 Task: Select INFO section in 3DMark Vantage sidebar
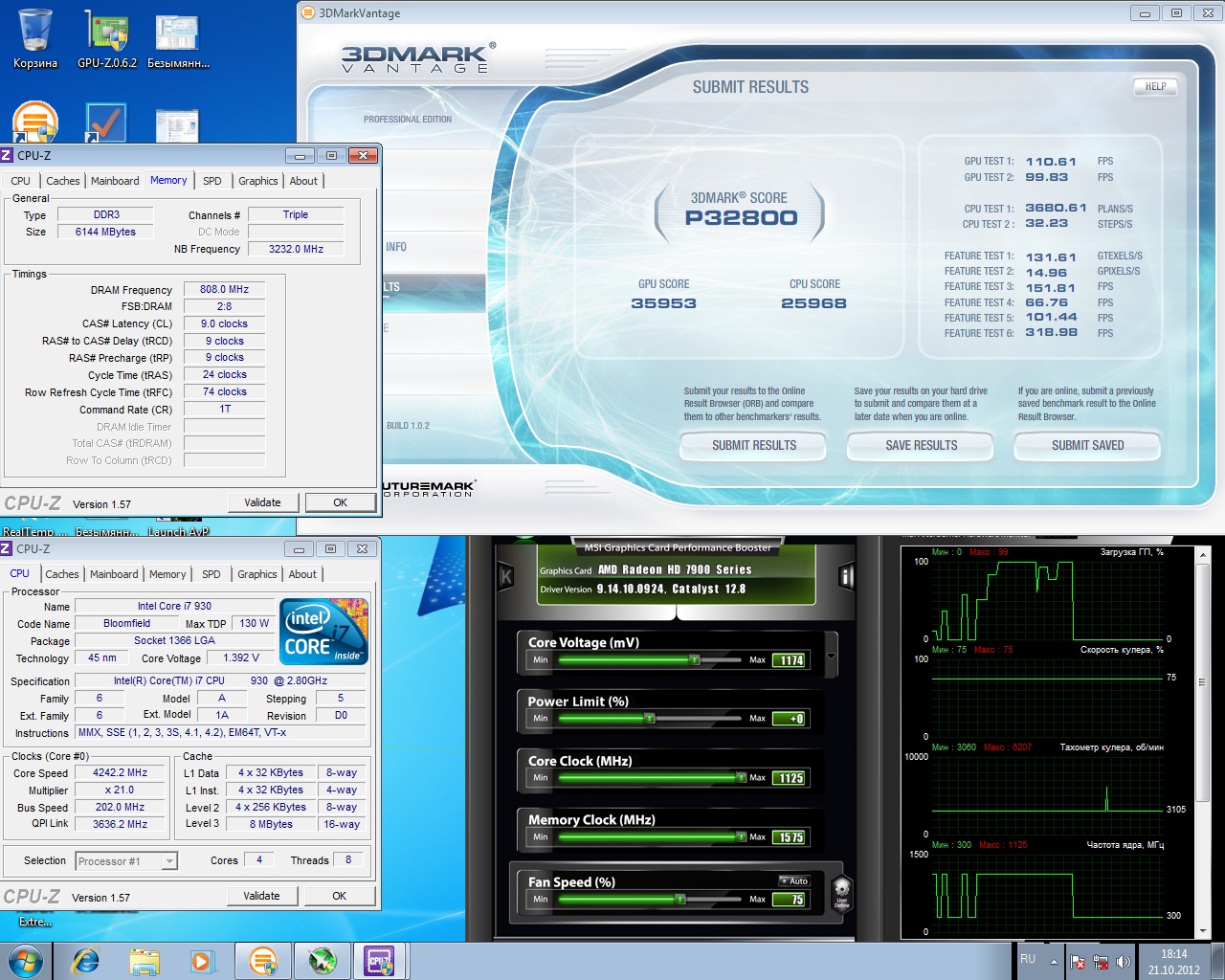[x=396, y=247]
